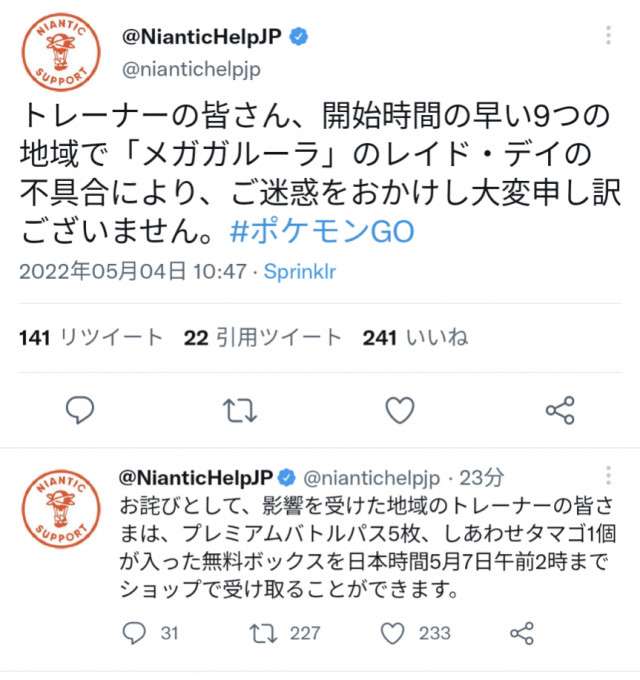Image resolution: width=640 pixels, height=680 pixels.
Task: Reply to the main Mega Kangaskhan tweet
Action: [x=80, y=409]
